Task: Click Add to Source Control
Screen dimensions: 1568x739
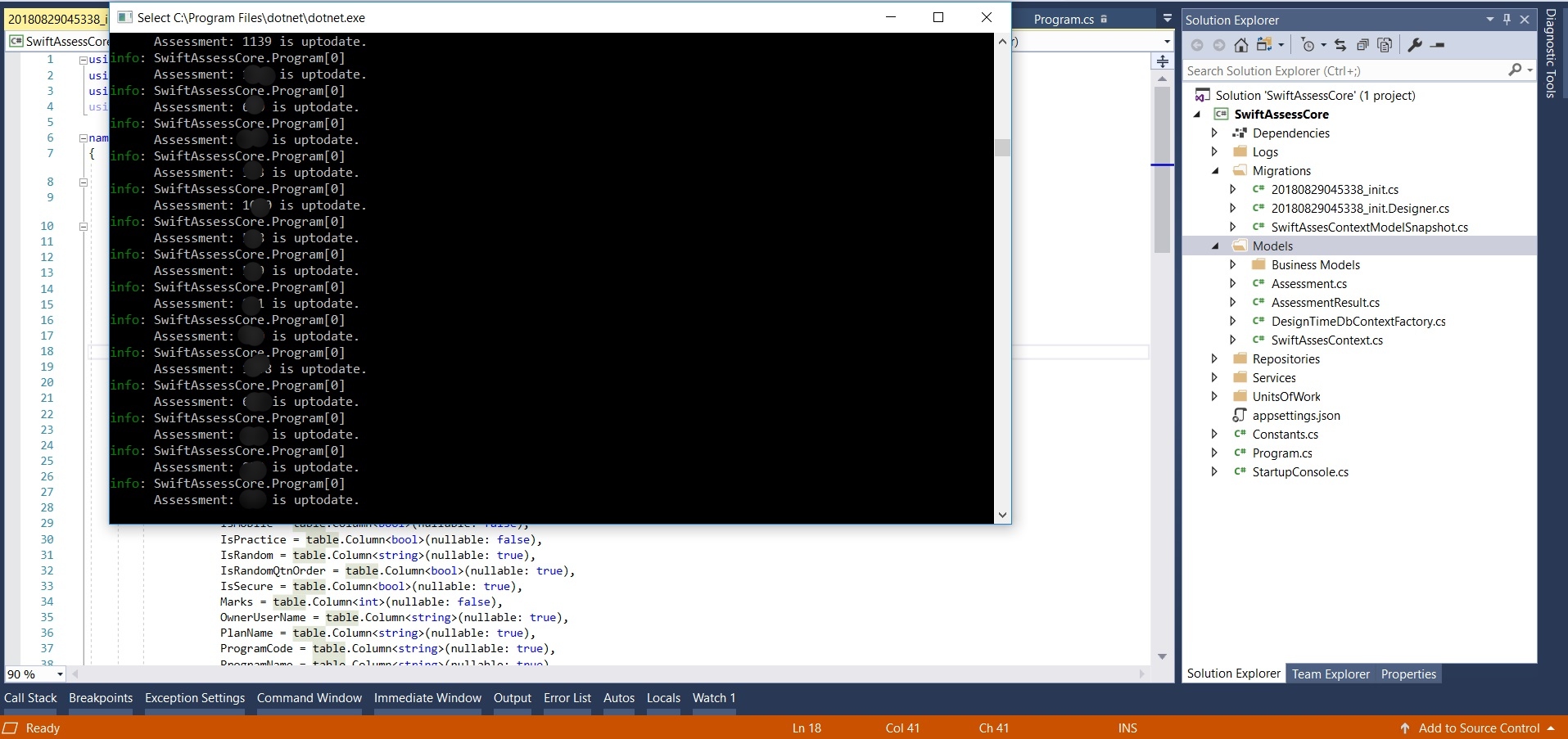Action: 1478,728
